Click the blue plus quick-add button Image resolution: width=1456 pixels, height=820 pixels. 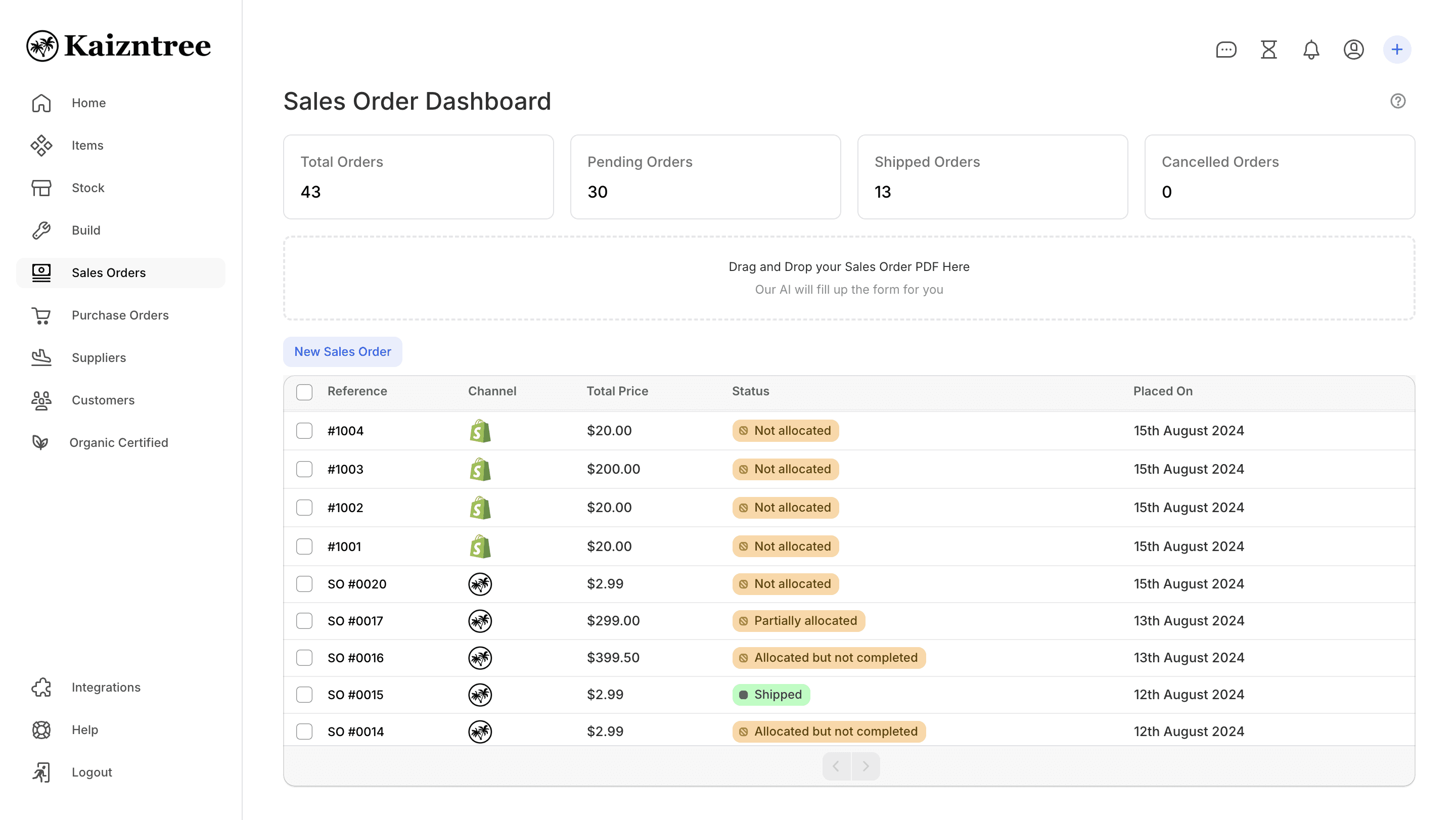(1397, 50)
